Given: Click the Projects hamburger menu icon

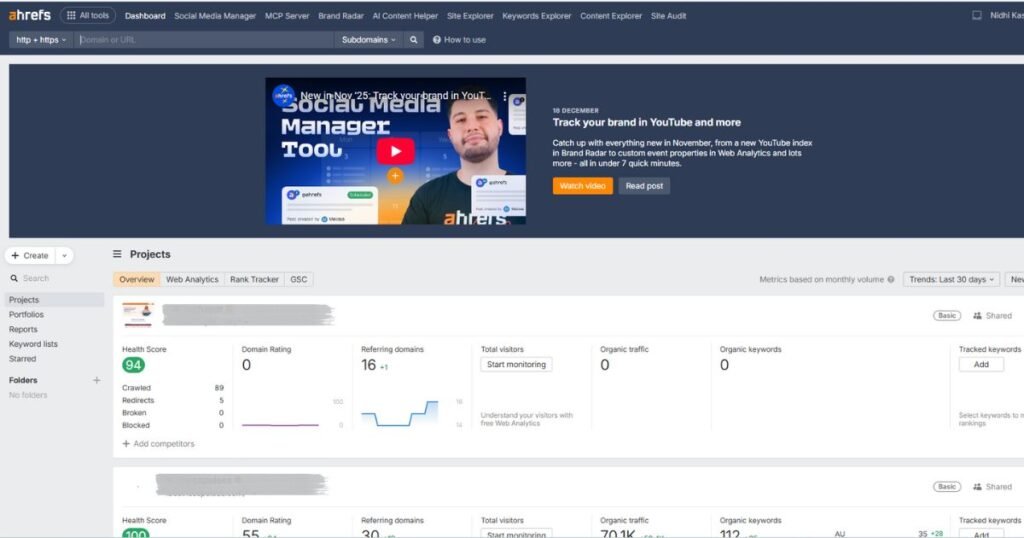Looking at the screenshot, I should [118, 254].
